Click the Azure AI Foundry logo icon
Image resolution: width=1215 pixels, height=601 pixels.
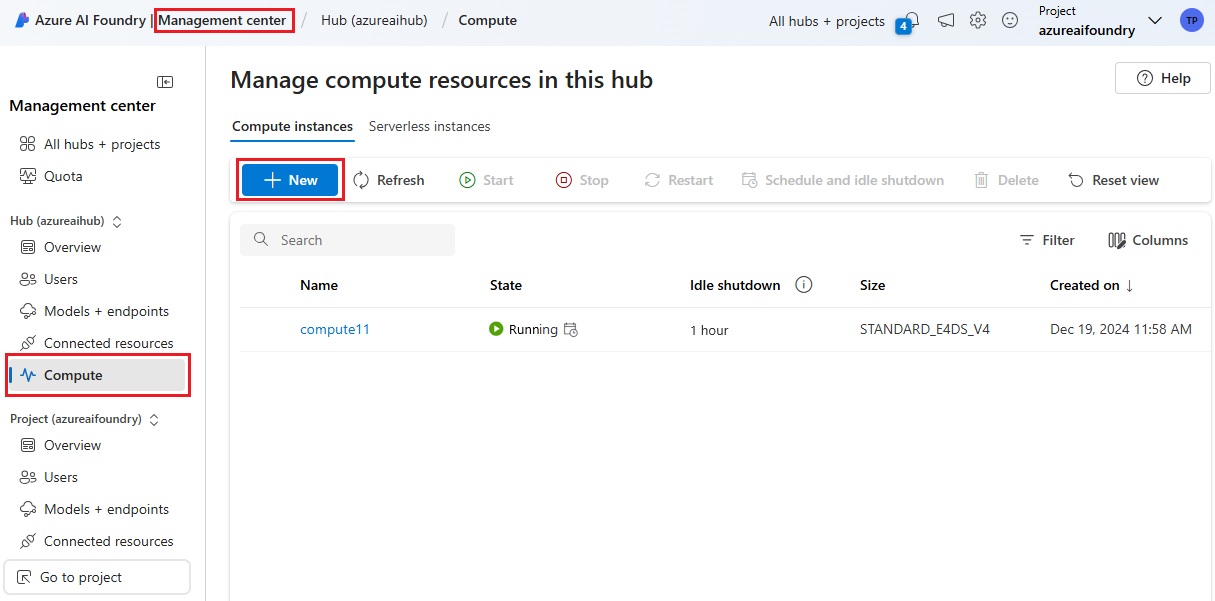(21, 20)
